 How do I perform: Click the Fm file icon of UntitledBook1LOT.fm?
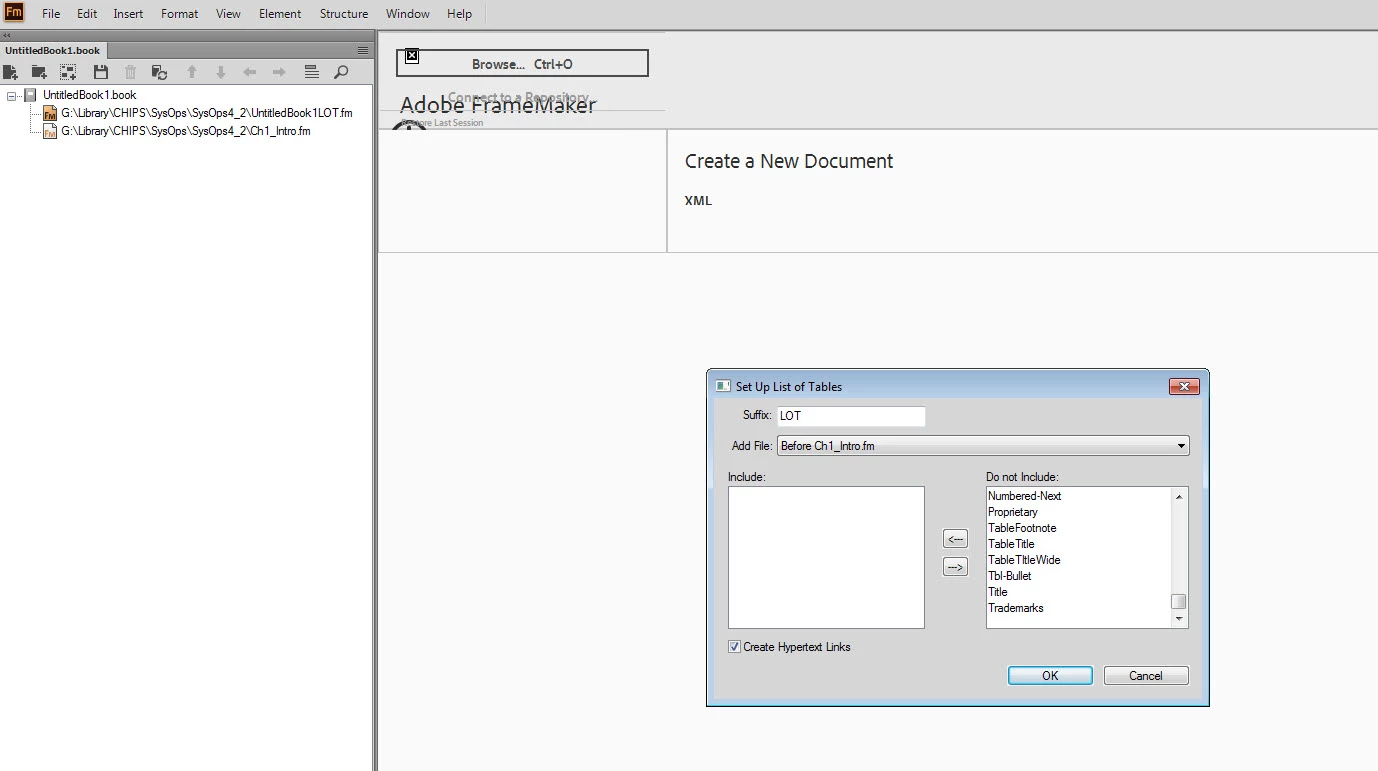[x=50, y=113]
